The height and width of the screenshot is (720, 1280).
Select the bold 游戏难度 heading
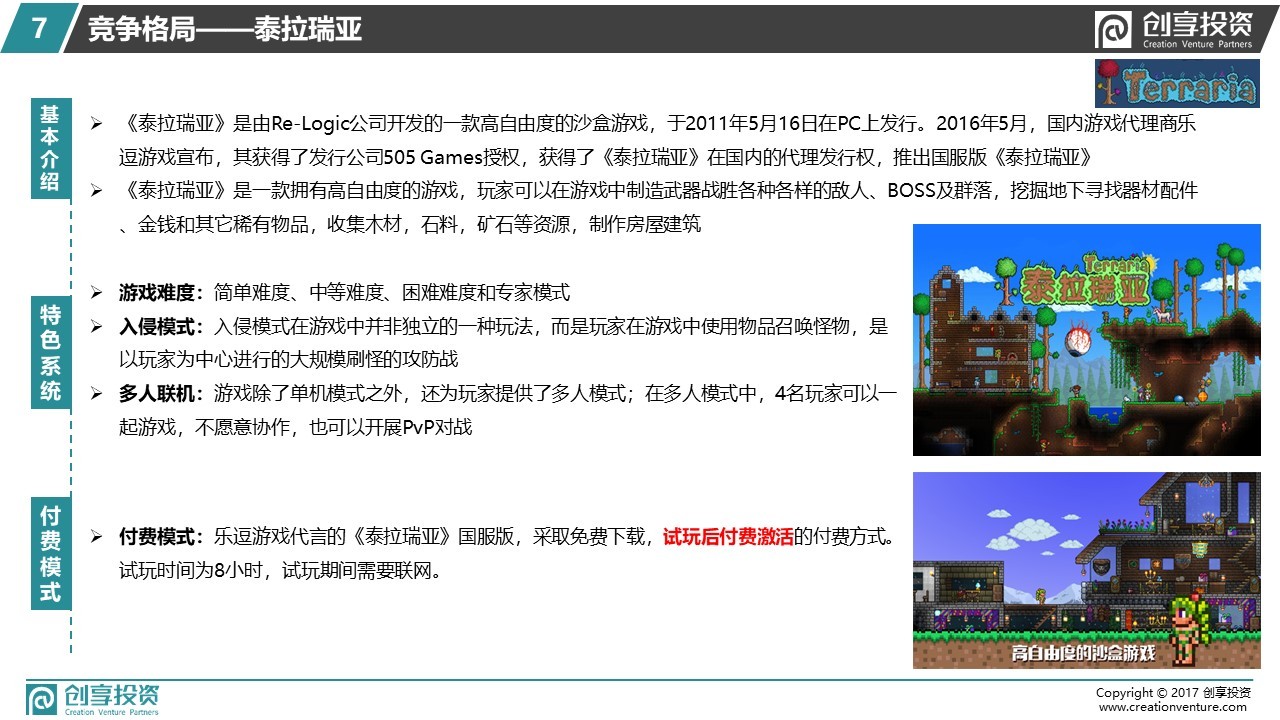[x=158, y=292]
